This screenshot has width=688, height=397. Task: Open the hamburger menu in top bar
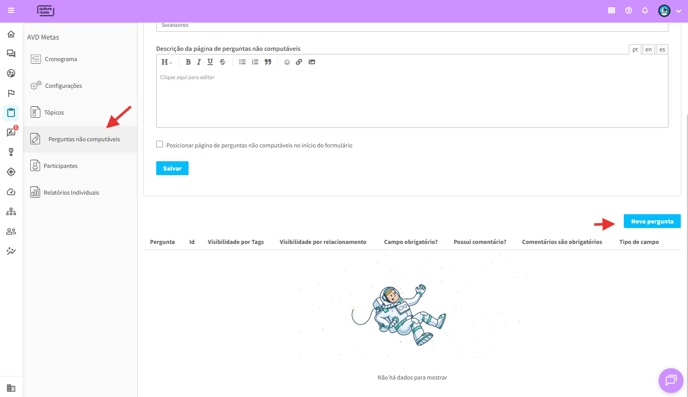coord(11,11)
